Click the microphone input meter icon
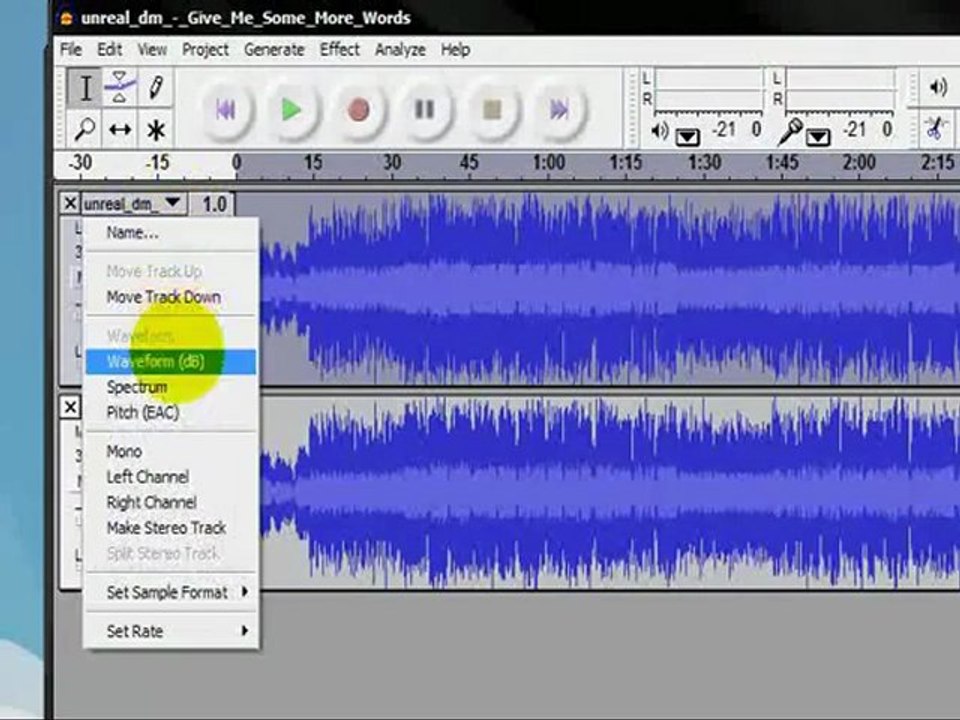The image size is (960, 720). 789,132
